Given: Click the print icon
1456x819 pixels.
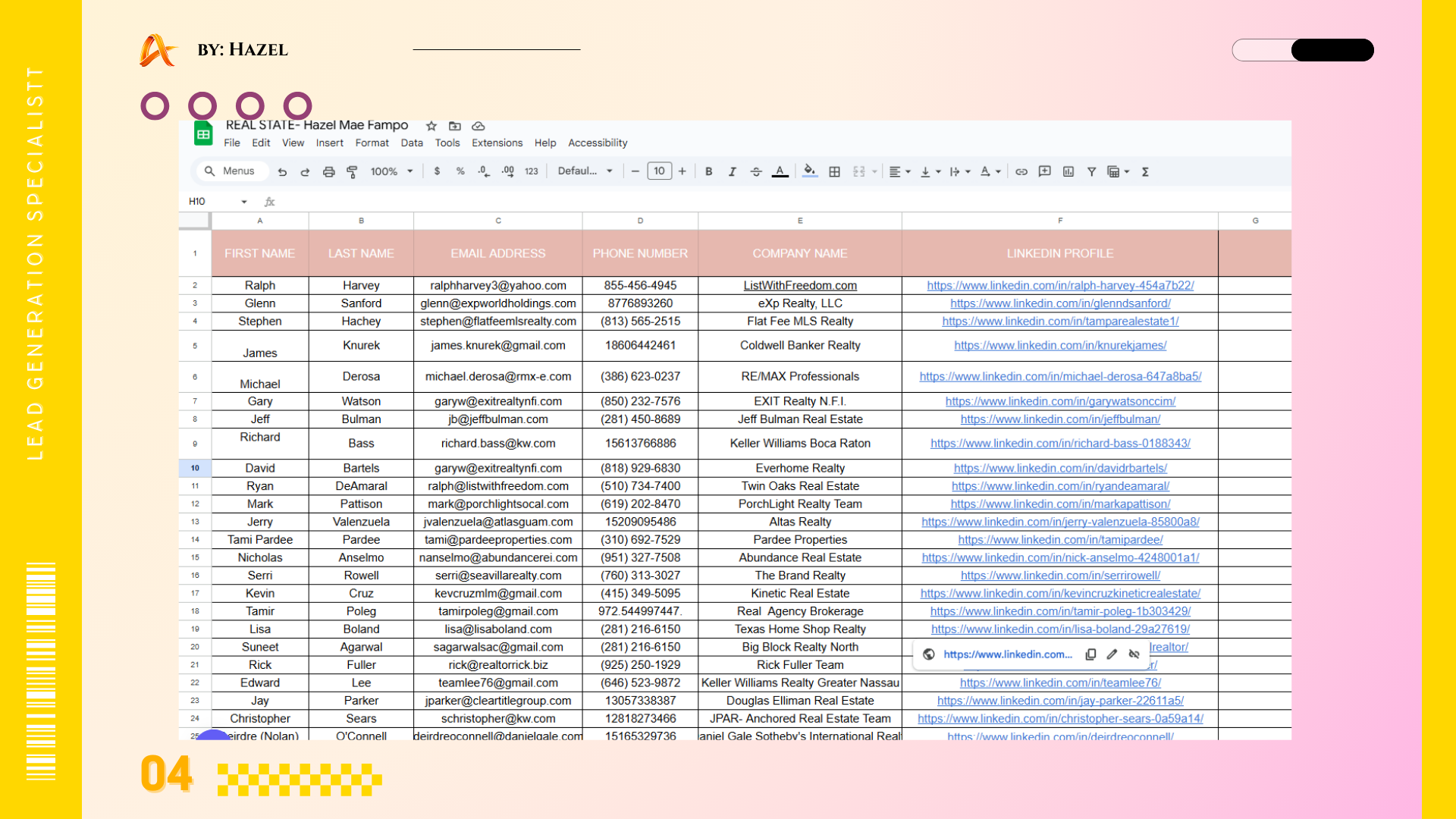Looking at the screenshot, I should click(328, 172).
